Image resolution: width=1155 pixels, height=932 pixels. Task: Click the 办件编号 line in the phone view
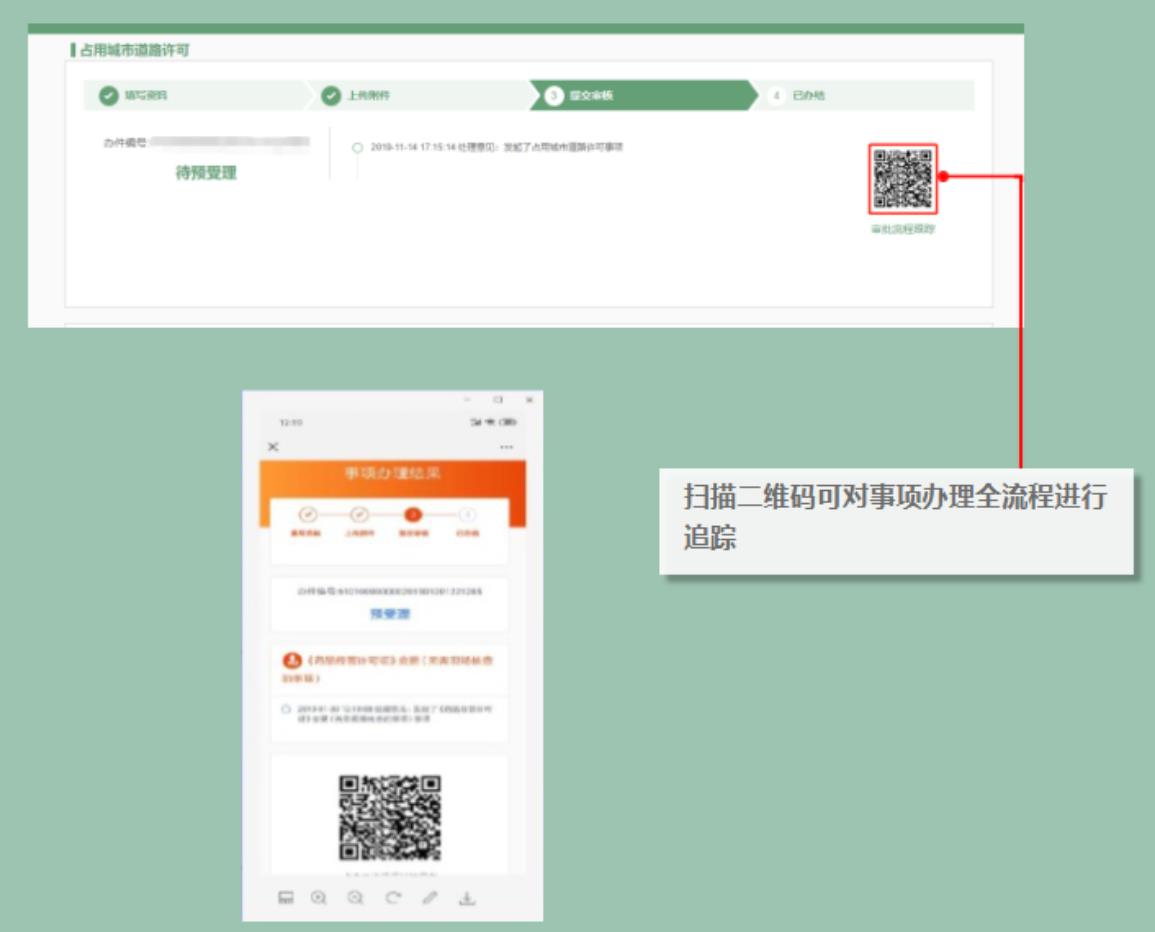point(390,592)
